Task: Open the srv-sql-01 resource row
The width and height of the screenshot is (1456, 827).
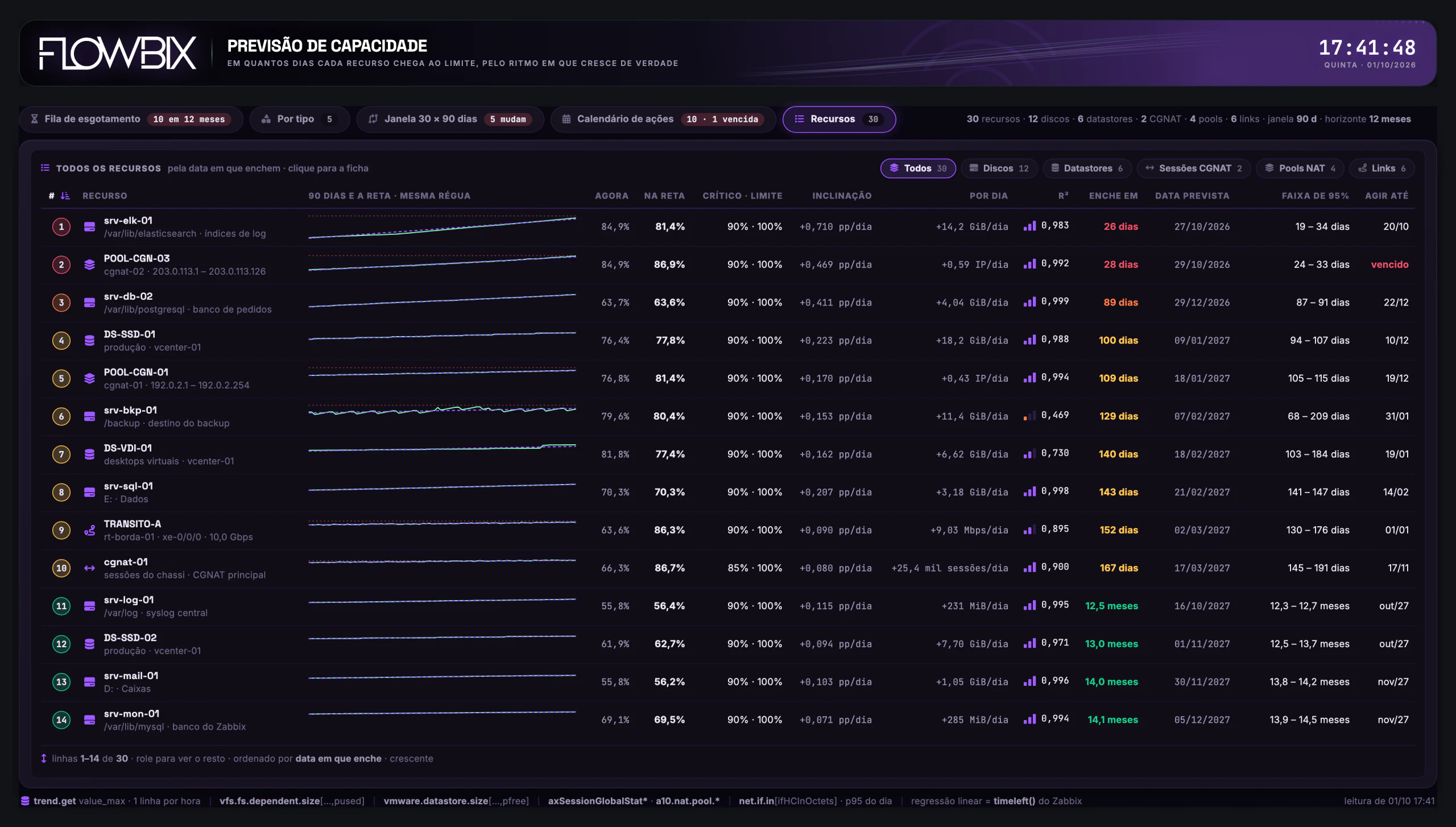Action: click(x=727, y=492)
